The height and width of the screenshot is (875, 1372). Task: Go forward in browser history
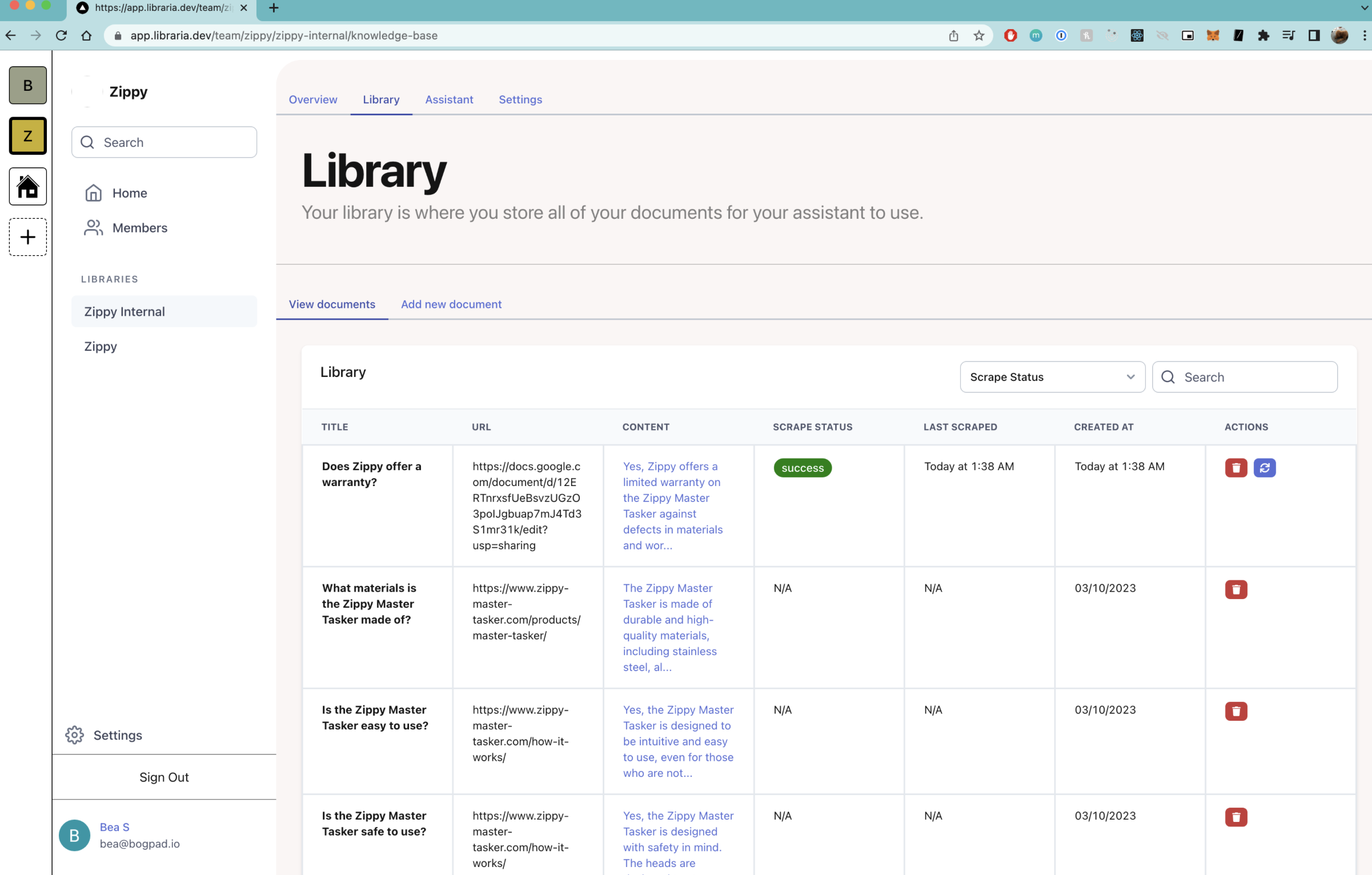(36, 35)
